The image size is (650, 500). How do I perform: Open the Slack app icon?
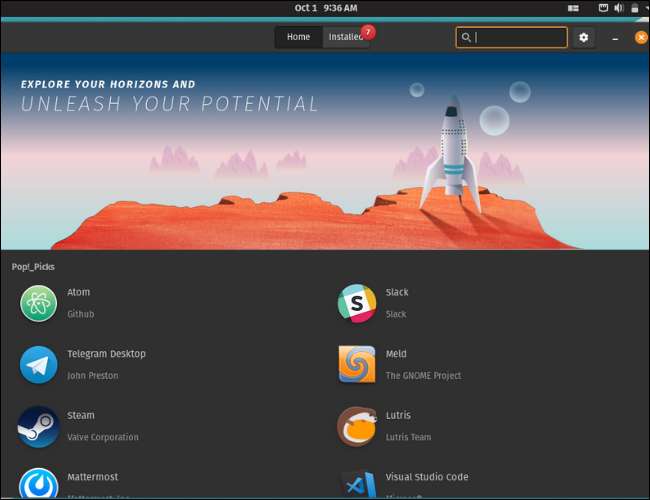pyautogui.click(x=357, y=303)
